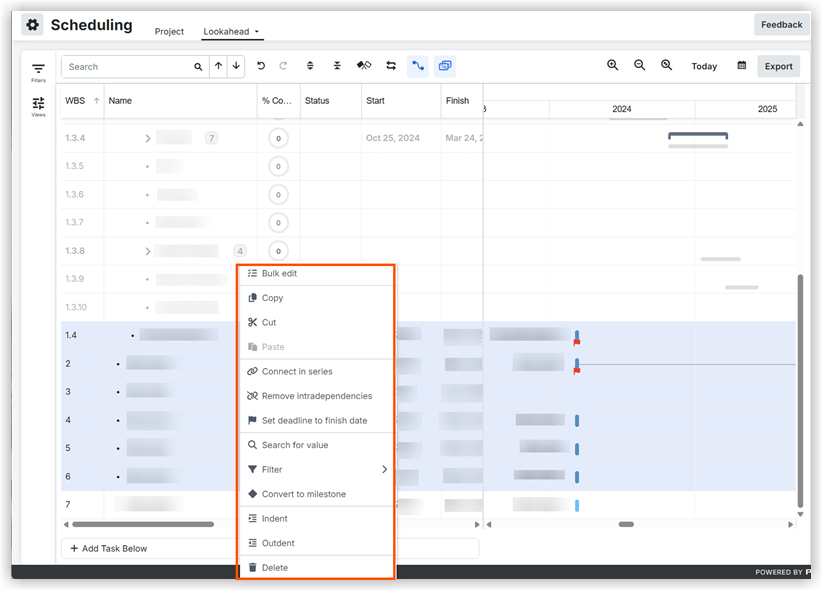The width and height of the screenshot is (823, 592).
Task: Open the Filter submenu
Action: tap(316, 469)
